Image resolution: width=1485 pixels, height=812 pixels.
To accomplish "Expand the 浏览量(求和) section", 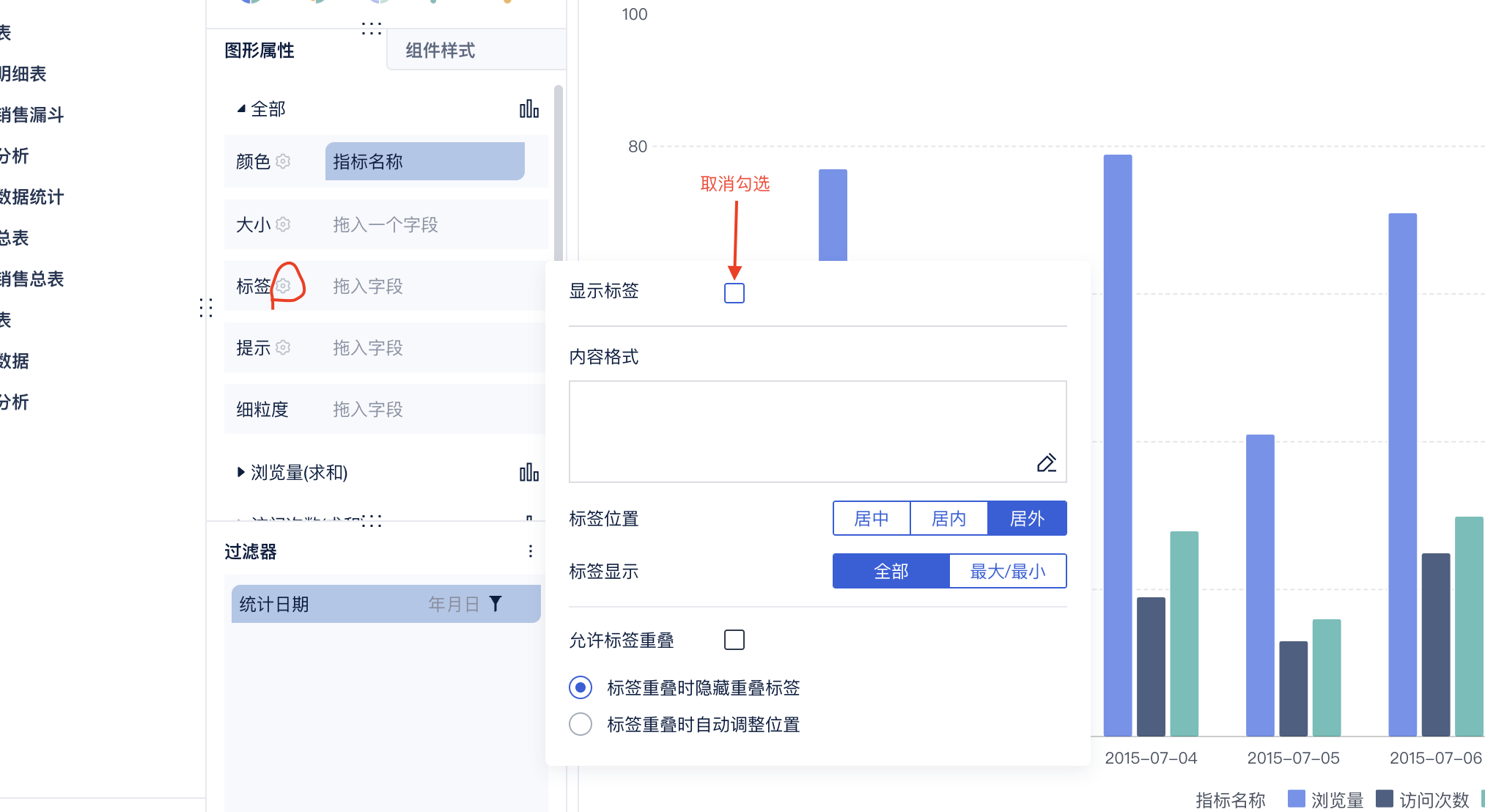I will [241, 473].
